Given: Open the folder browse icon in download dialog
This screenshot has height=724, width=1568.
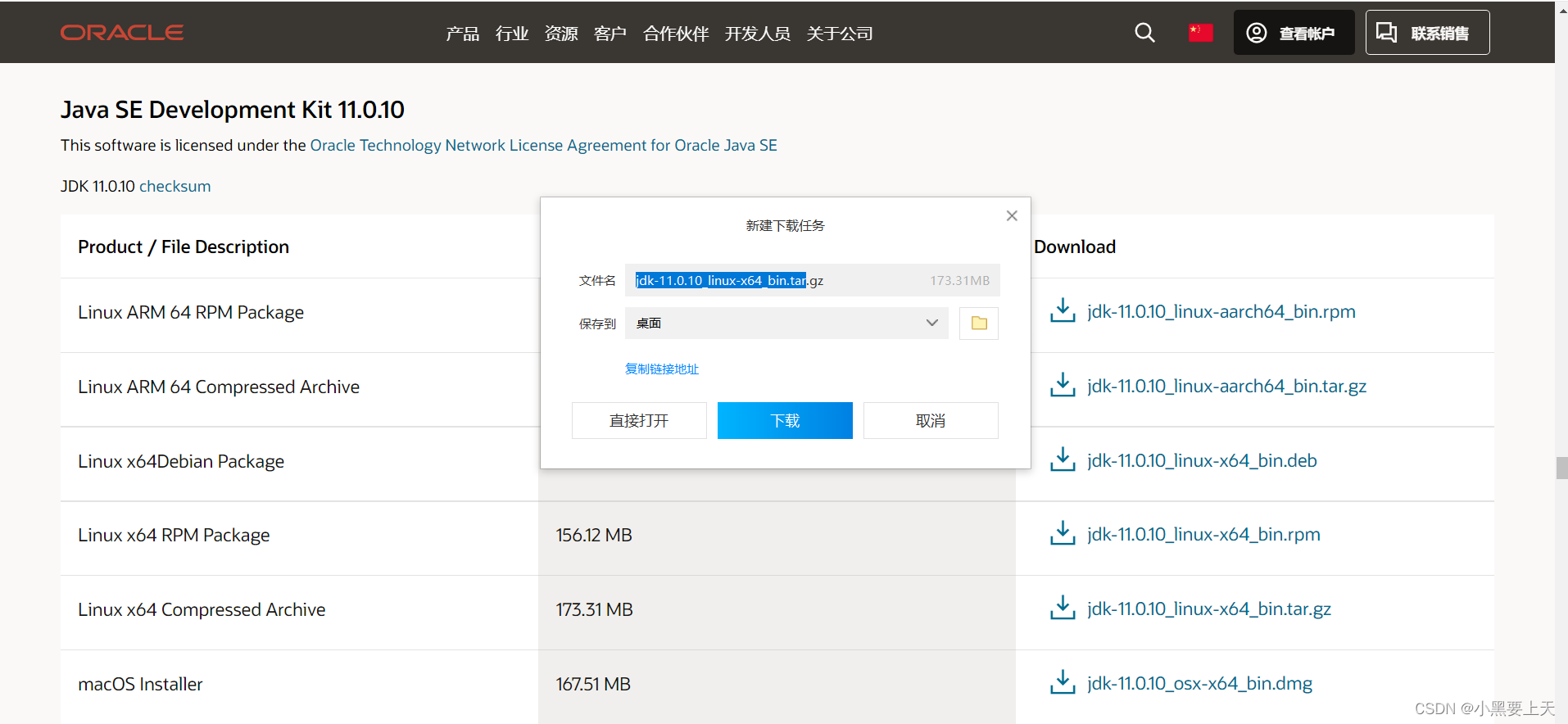Looking at the screenshot, I should pyautogui.click(x=979, y=323).
